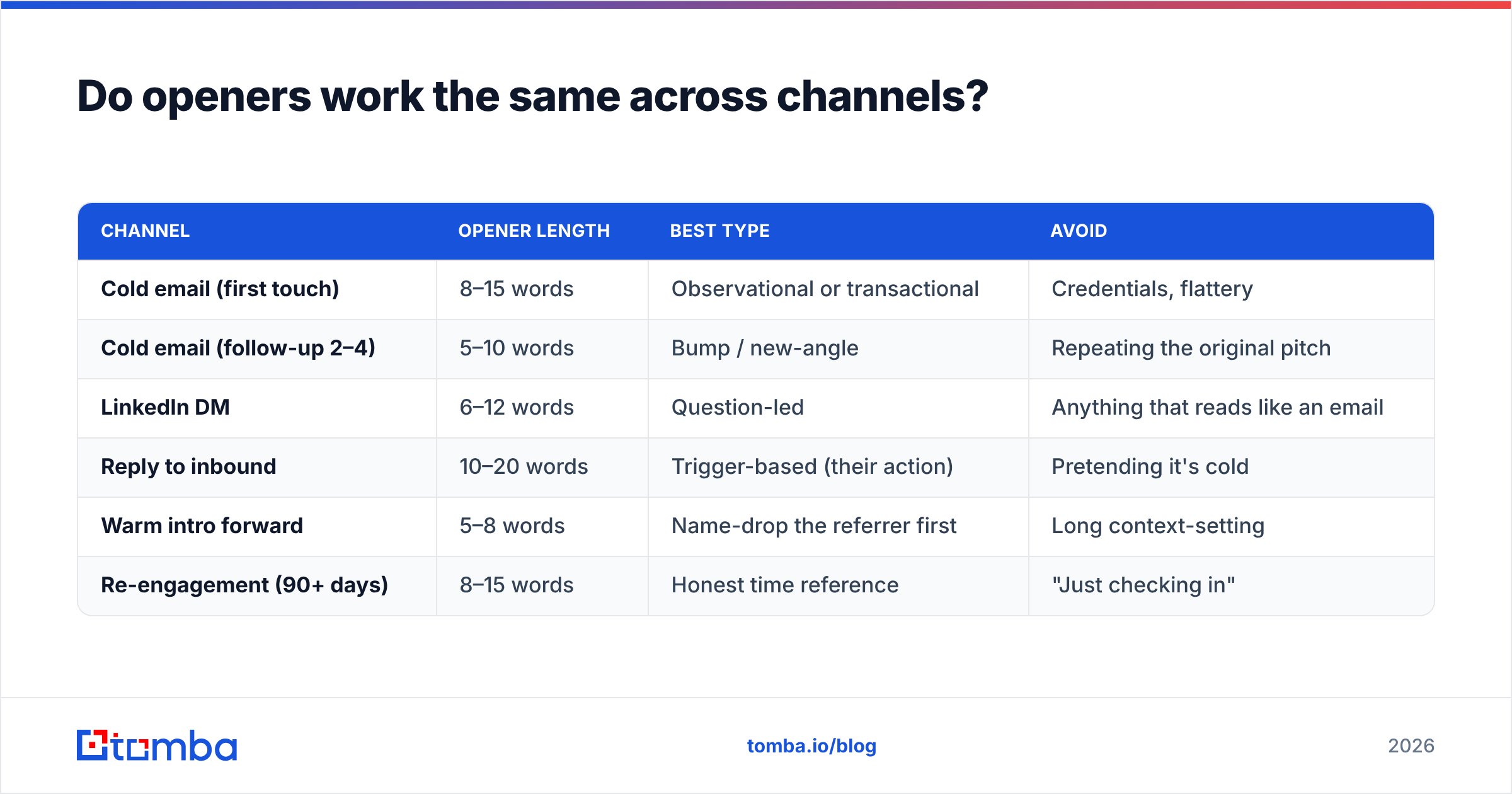Click '8–15 words' in the Re-engagement row
Image resolution: width=1512 pixels, height=794 pixels.
pos(517,585)
